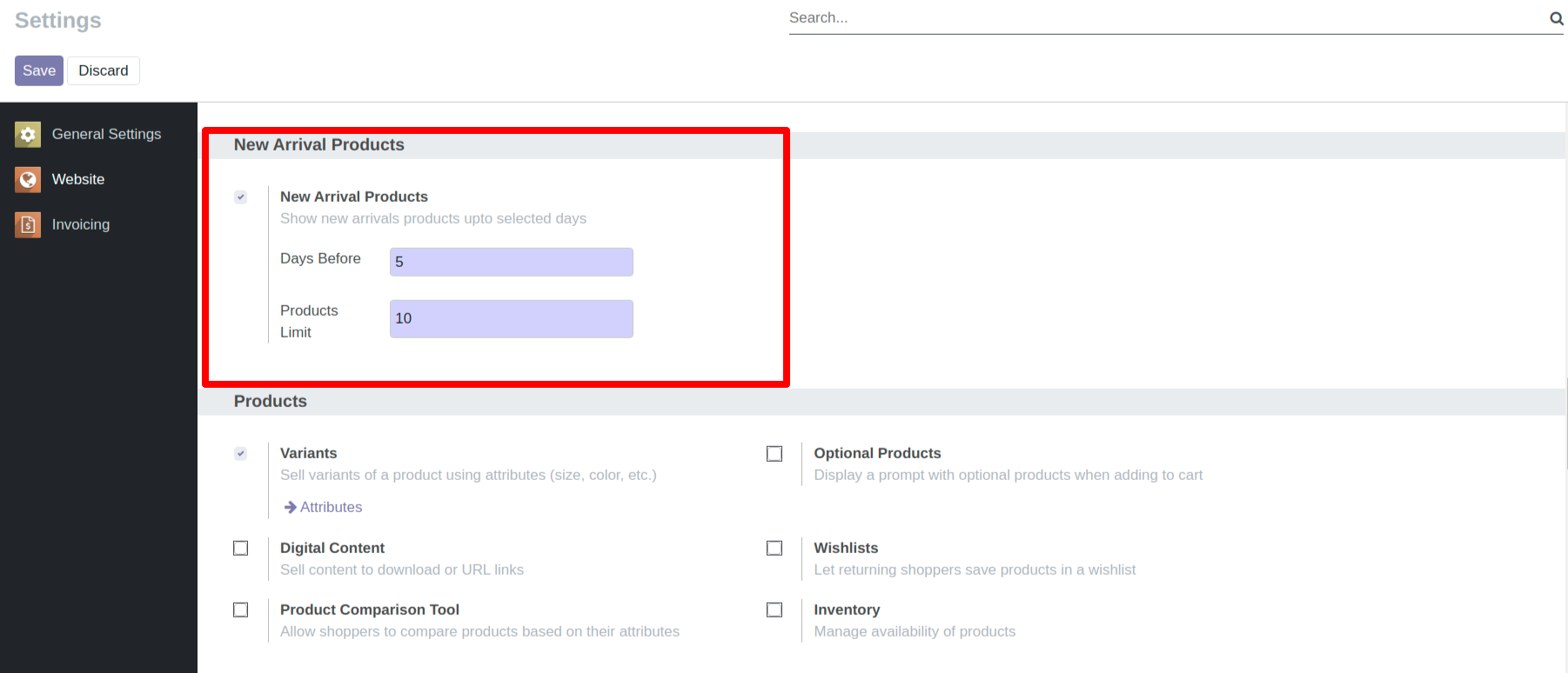This screenshot has height=673, width=1568.
Task: Click the General Settings gear icon
Action: [x=28, y=135]
